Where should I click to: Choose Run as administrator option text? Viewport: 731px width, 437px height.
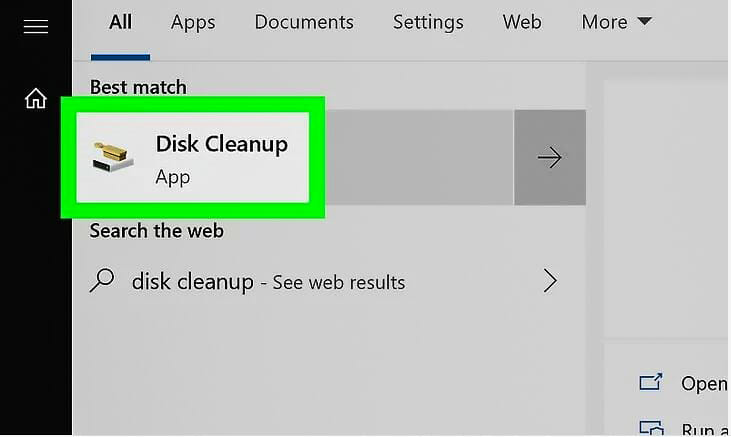705,429
